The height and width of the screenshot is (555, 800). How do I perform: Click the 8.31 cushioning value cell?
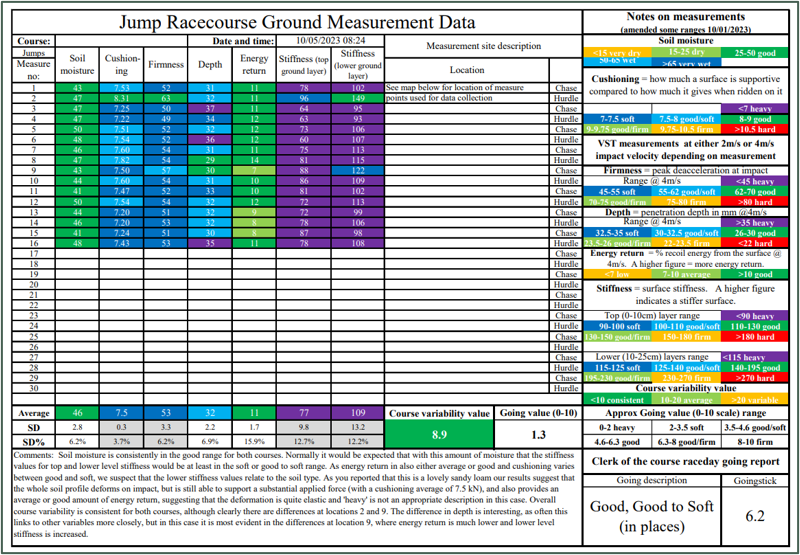pos(122,99)
